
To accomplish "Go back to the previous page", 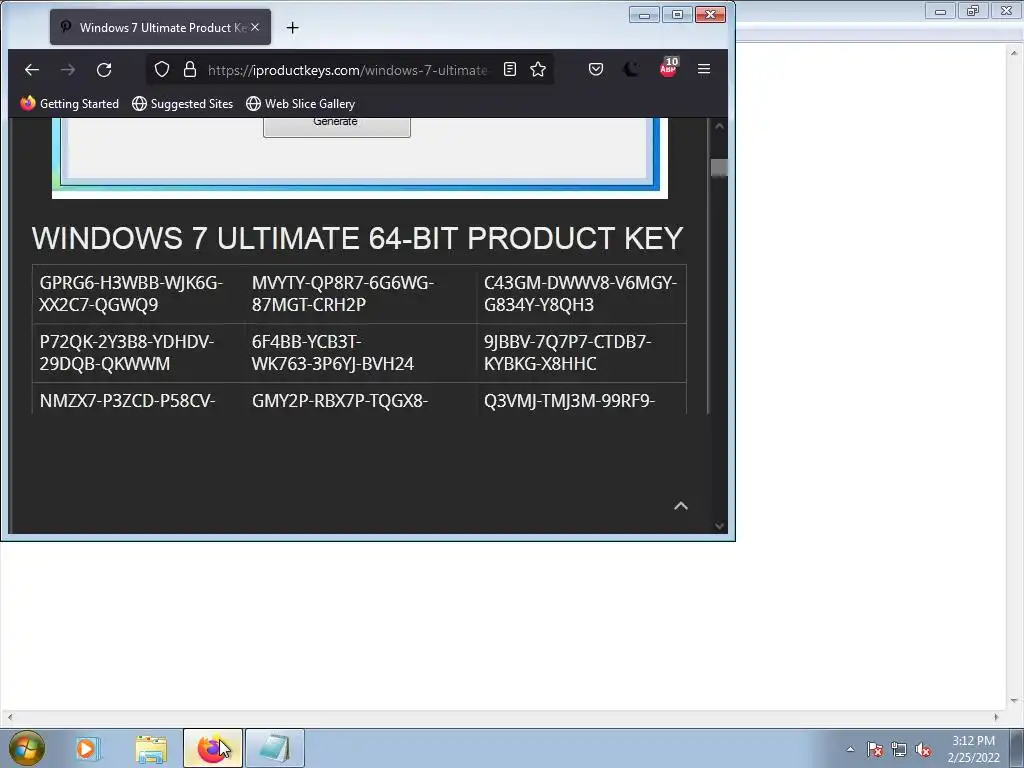I will tap(31, 69).
